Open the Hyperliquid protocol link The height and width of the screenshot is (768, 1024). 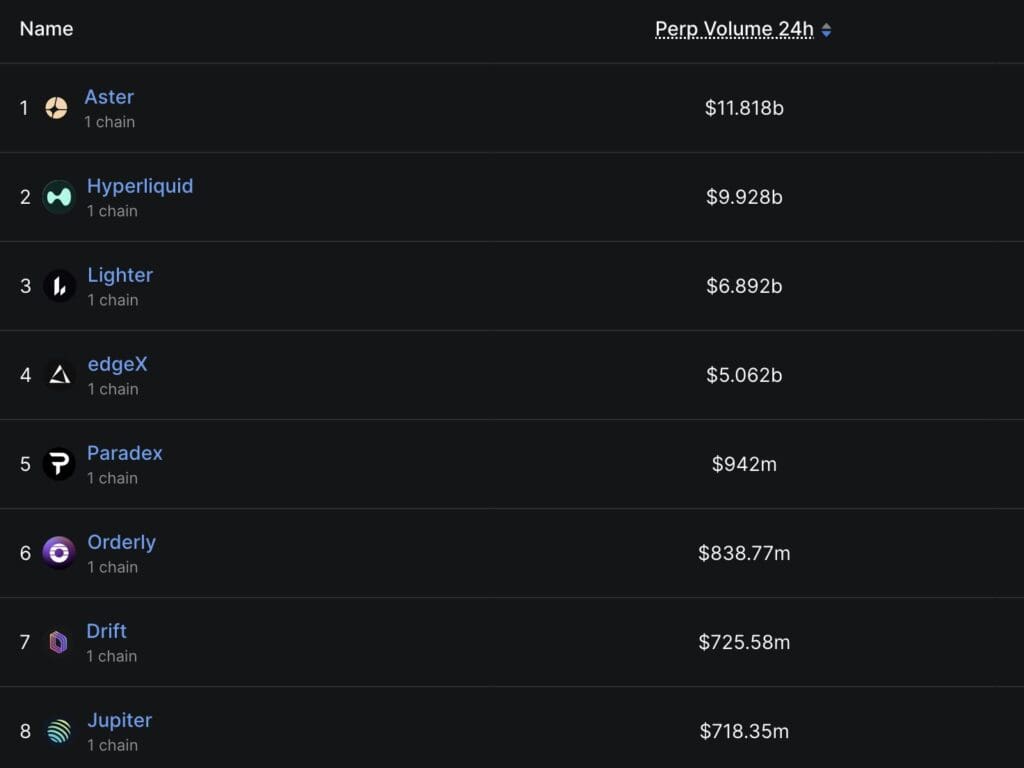pyautogui.click(x=140, y=186)
